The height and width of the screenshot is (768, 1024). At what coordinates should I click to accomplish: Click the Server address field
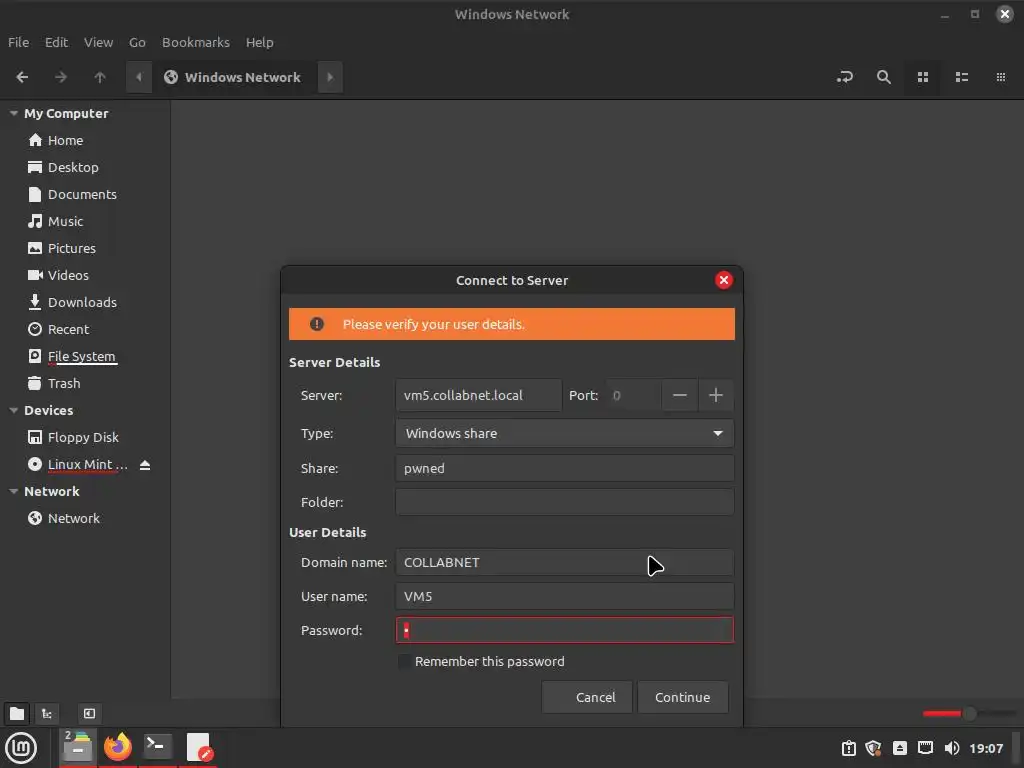point(479,395)
